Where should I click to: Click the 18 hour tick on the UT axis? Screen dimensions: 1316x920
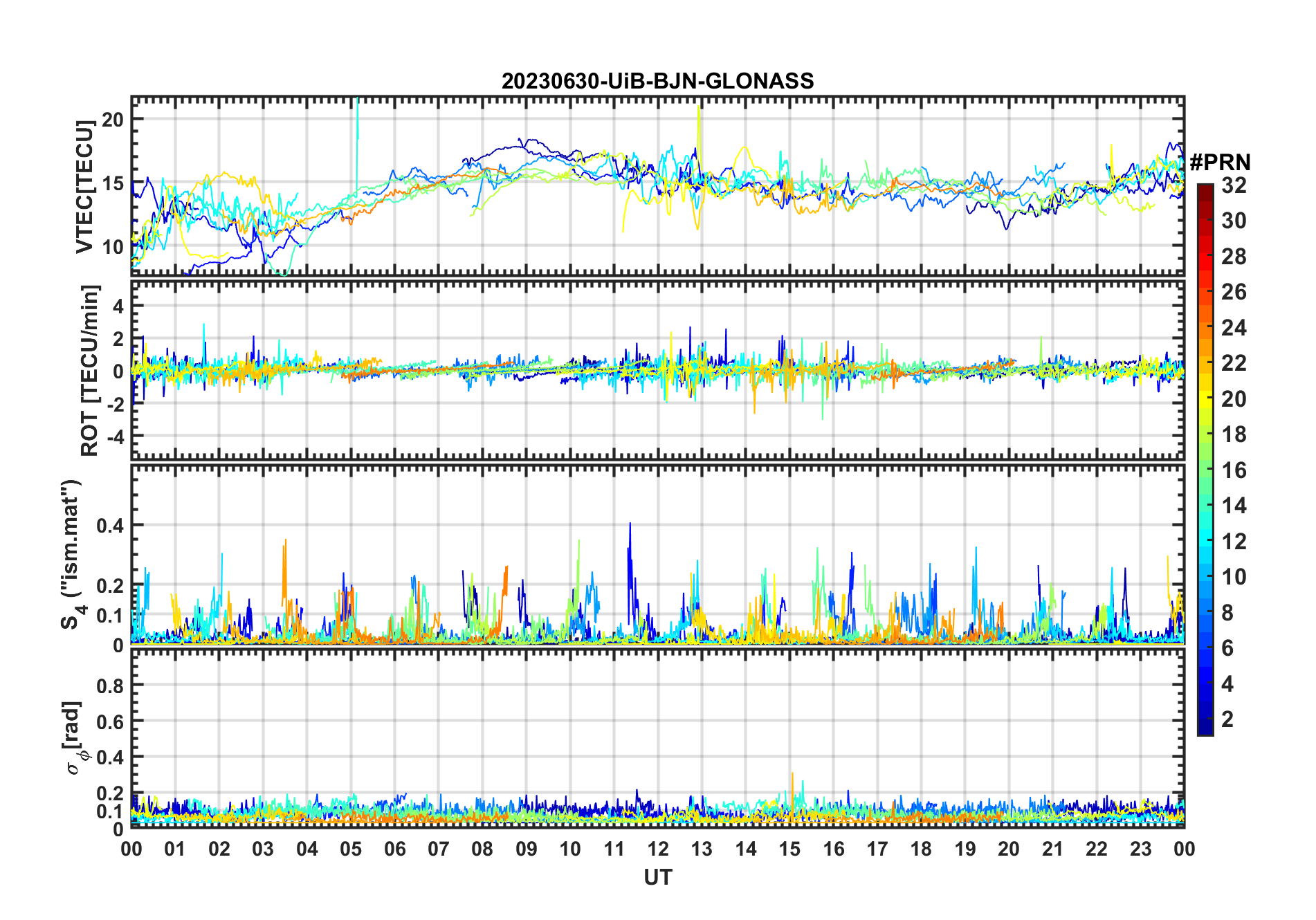[x=921, y=849]
